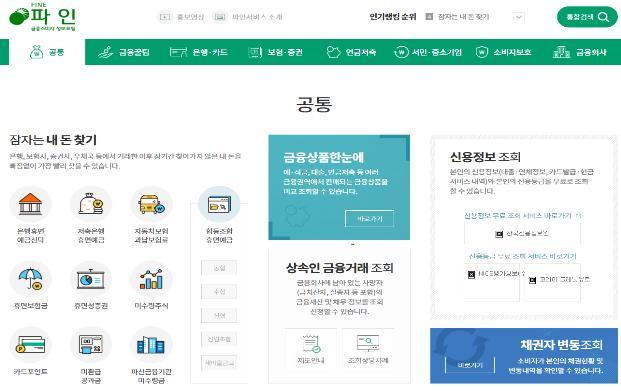
Task: Click 바로가기 in the 금융상품한눈에 banner
Action: coord(370,219)
